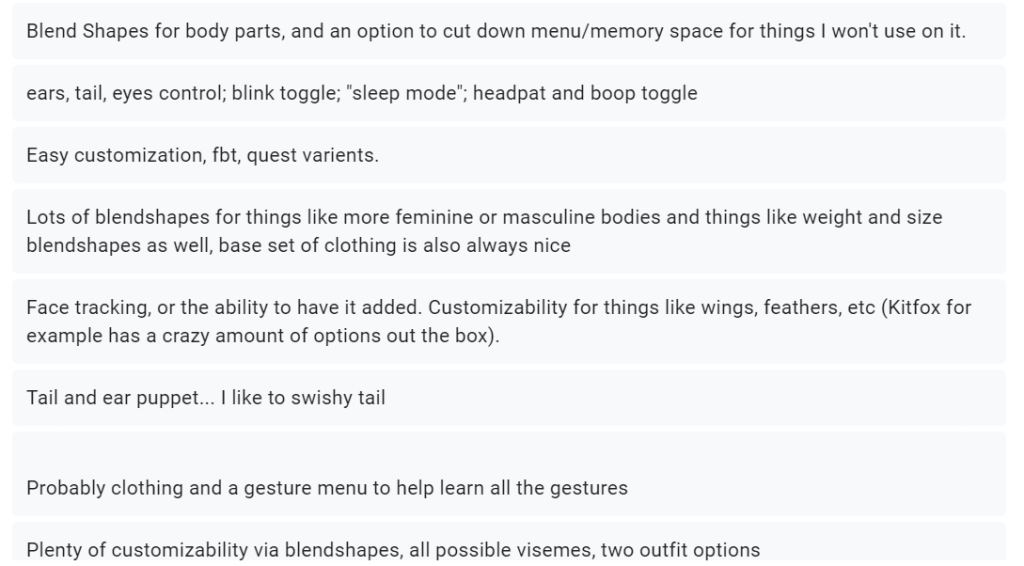Select the ears, tail, eyes control response

coord(361,93)
